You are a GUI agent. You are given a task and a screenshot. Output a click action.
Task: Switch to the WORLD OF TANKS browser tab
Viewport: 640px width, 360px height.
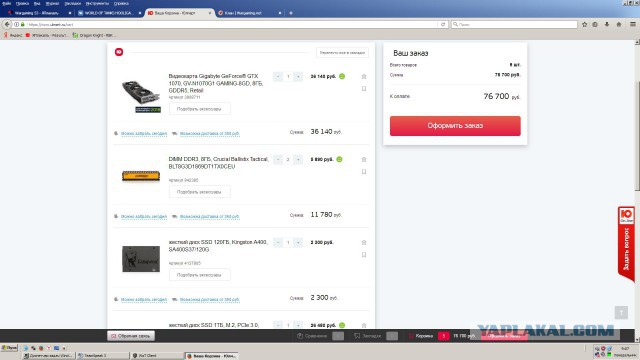[x=109, y=13]
